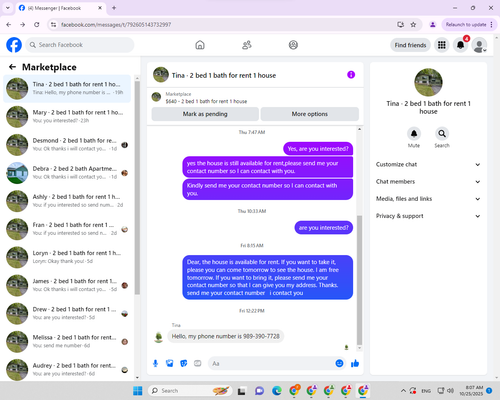500x400 pixels.
Task: Open the Groups icon in top navigation
Action: tap(293, 45)
